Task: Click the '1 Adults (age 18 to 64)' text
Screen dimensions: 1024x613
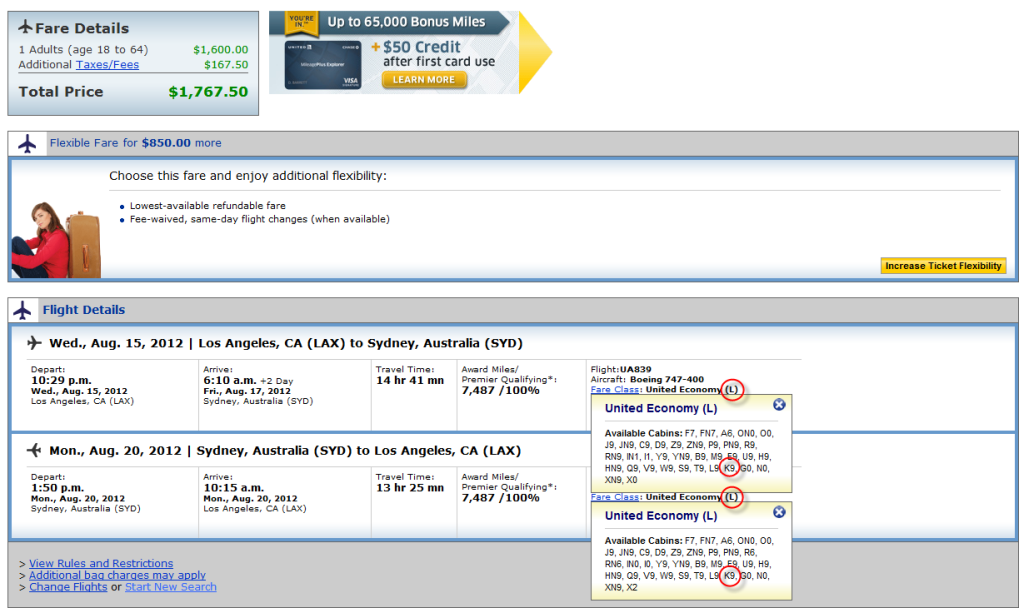Action: tap(84, 50)
